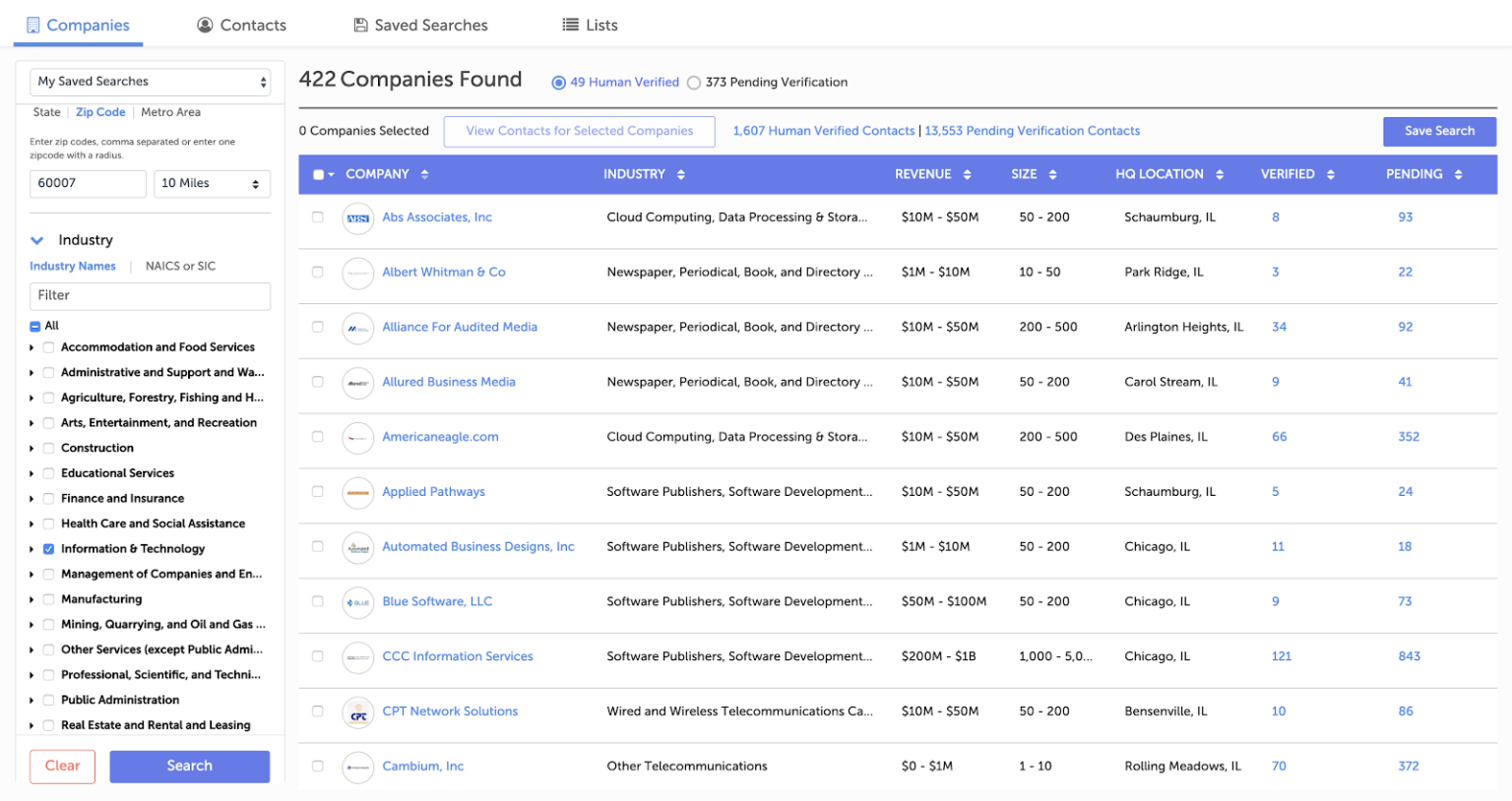Click the Saved Searches document icon
The image size is (1512, 801).
[x=359, y=25]
